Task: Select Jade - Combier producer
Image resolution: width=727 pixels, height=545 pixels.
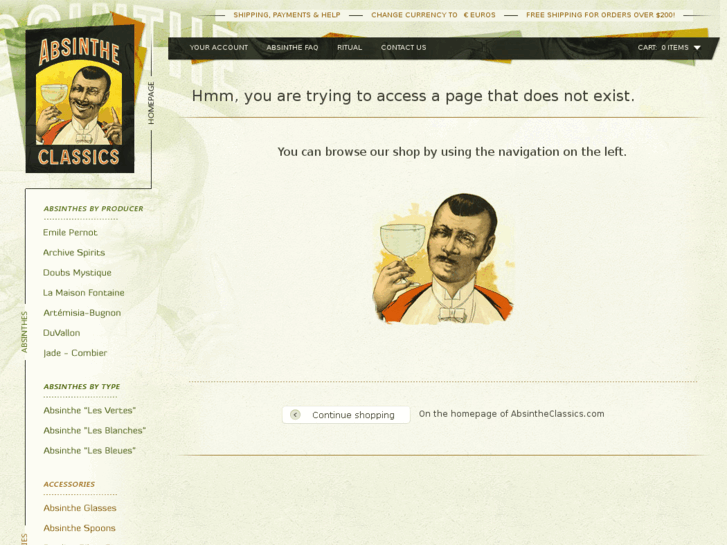Action: [75, 353]
